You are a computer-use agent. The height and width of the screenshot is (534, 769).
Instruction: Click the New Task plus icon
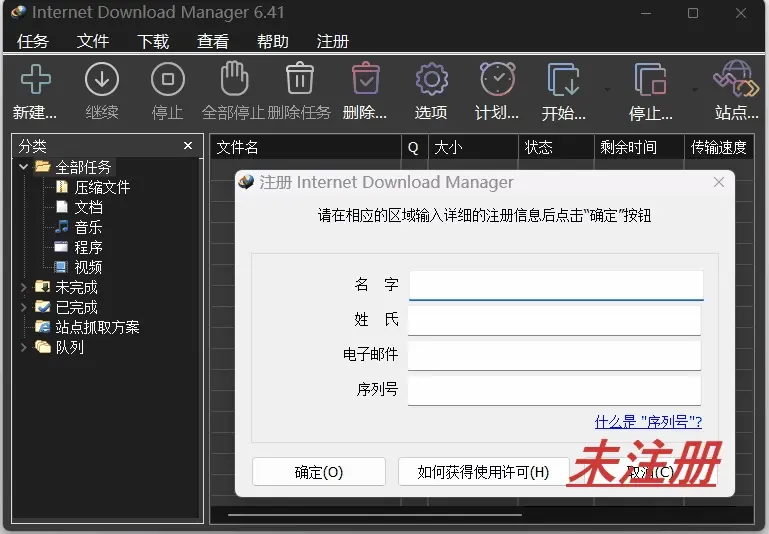35,79
